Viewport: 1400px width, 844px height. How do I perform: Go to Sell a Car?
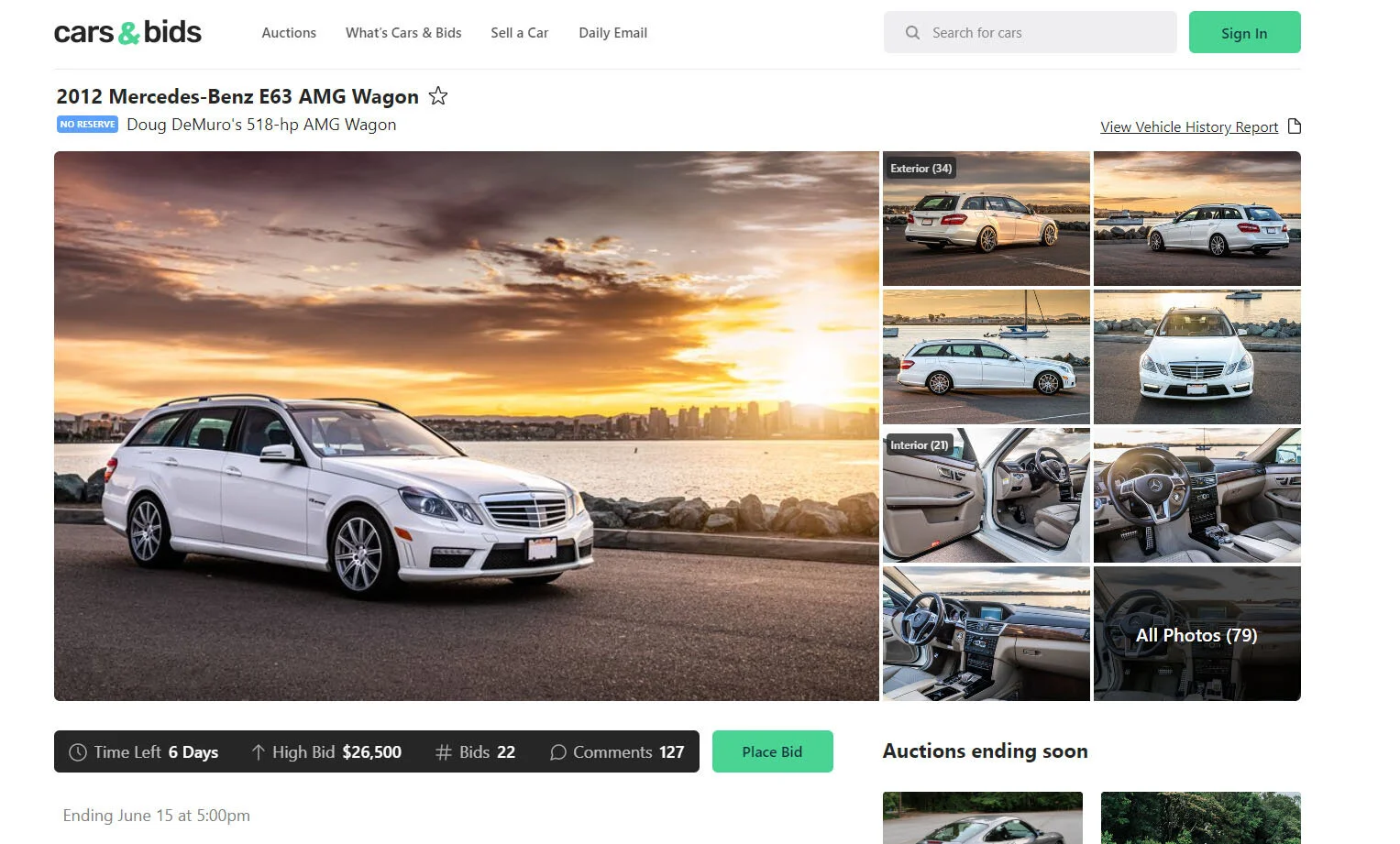click(x=520, y=33)
